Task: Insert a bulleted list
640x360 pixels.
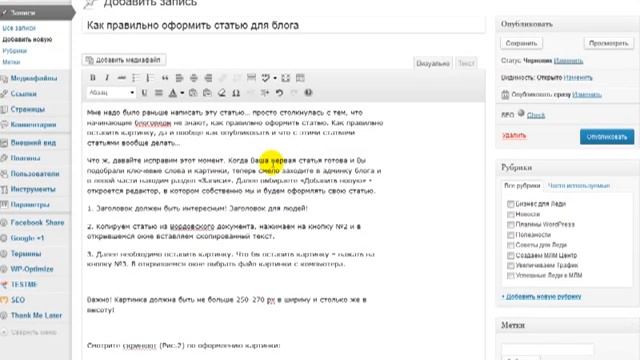Action: pyautogui.click(x=136, y=78)
